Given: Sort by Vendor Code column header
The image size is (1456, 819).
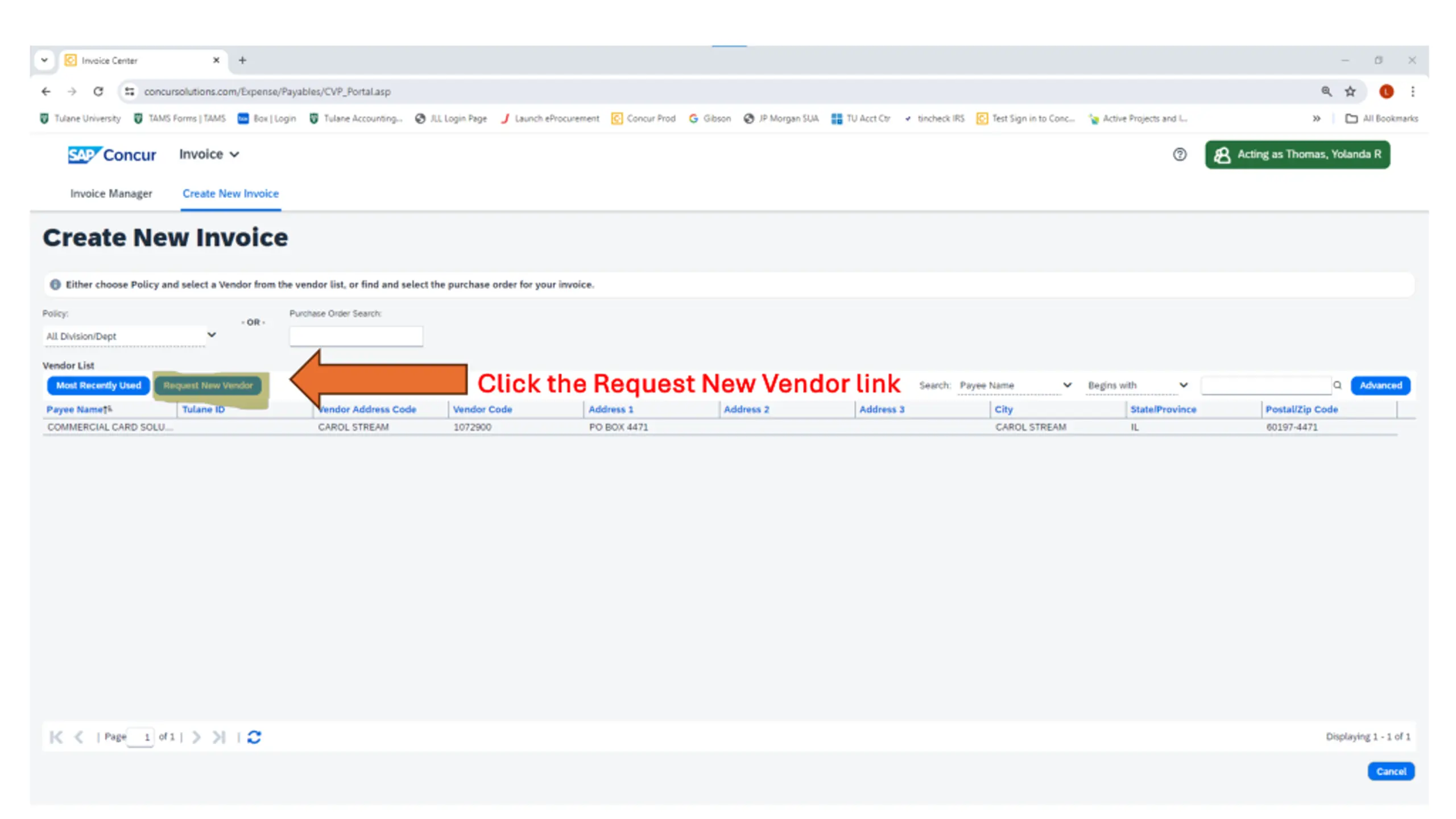Looking at the screenshot, I should click(482, 409).
